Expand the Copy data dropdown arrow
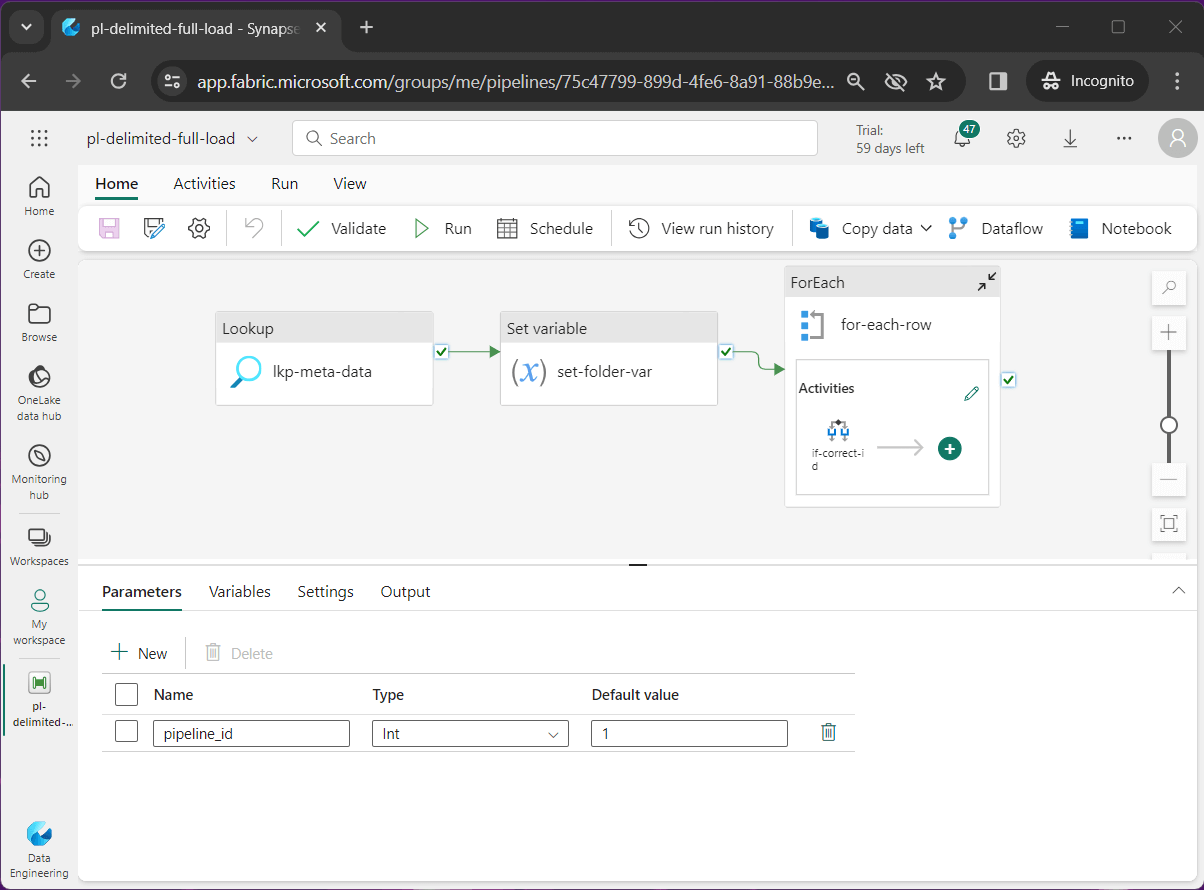The width and height of the screenshot is (1204, 890). [x=926, y=228]
